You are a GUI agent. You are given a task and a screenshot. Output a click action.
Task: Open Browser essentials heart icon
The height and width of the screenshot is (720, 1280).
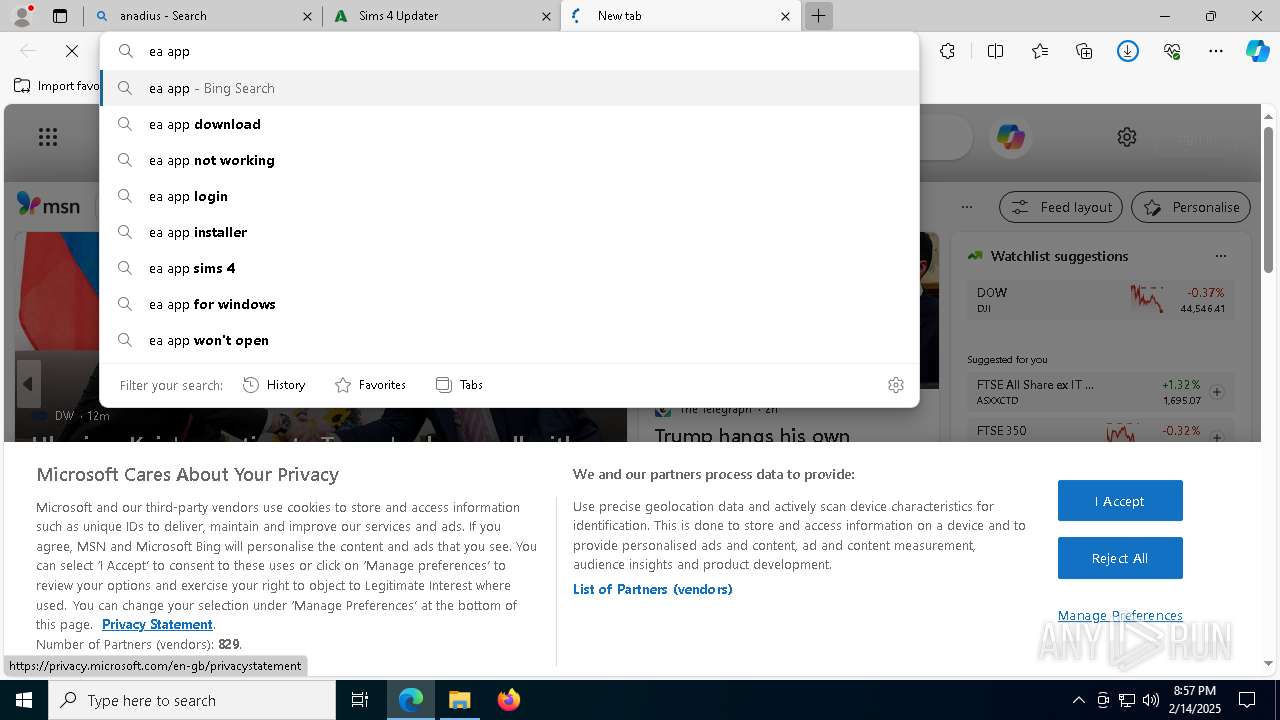point(1172,51)
